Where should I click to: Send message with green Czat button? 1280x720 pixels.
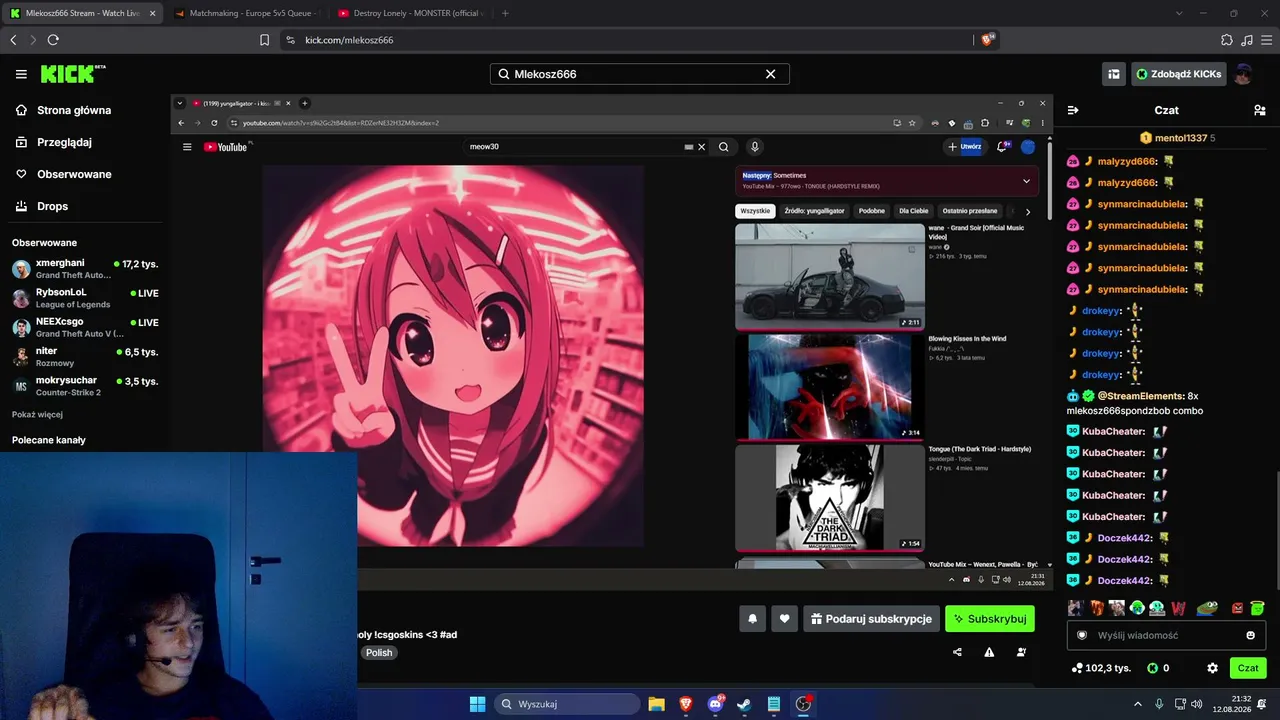(x=1248, y=668)
